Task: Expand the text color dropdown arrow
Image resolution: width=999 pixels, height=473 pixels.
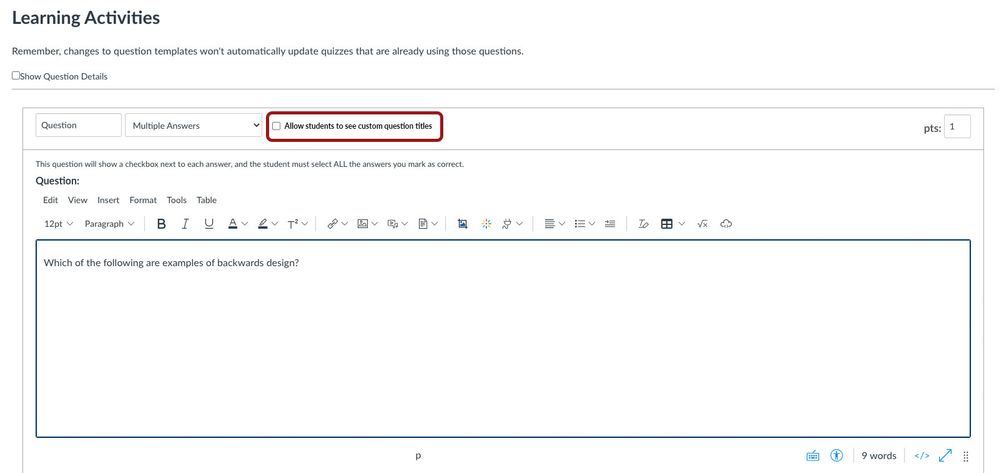Action: click(x=245, y=224)
